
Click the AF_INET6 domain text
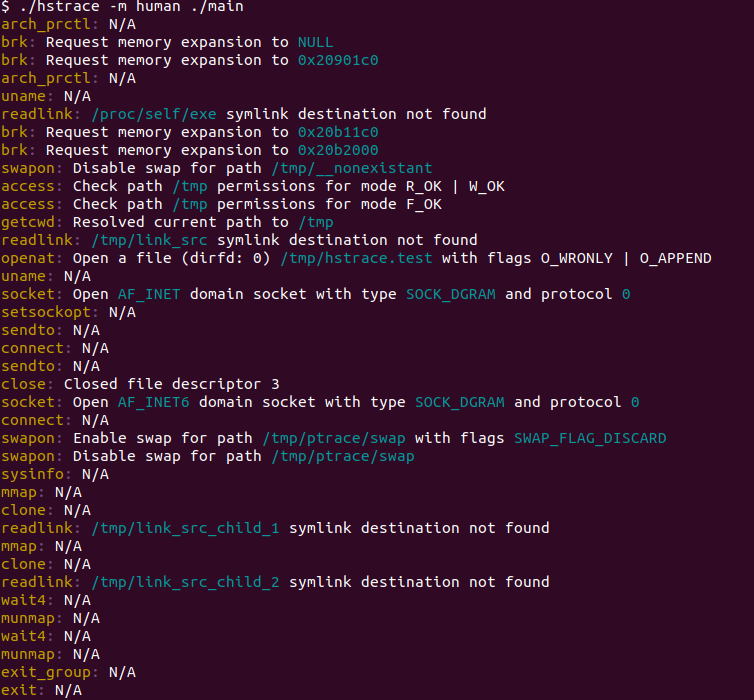[154, 402]
